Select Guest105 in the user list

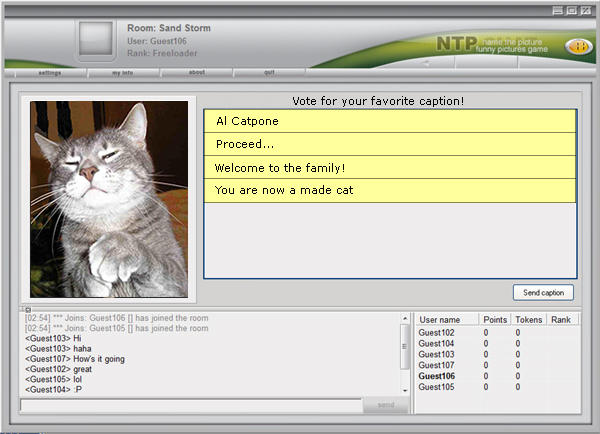(x=436, y=387)
